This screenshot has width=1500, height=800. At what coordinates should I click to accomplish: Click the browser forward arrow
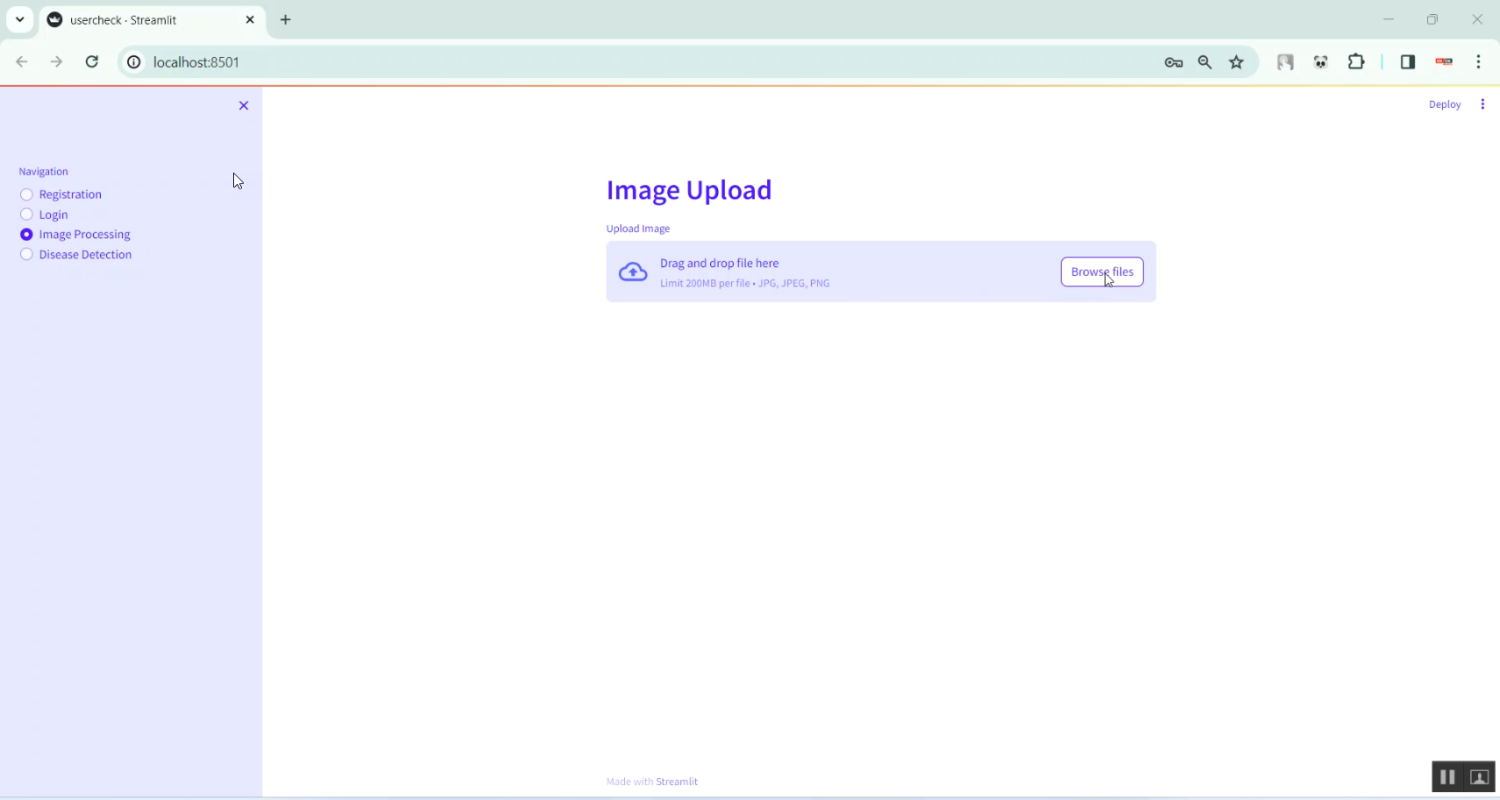(57, 62)
